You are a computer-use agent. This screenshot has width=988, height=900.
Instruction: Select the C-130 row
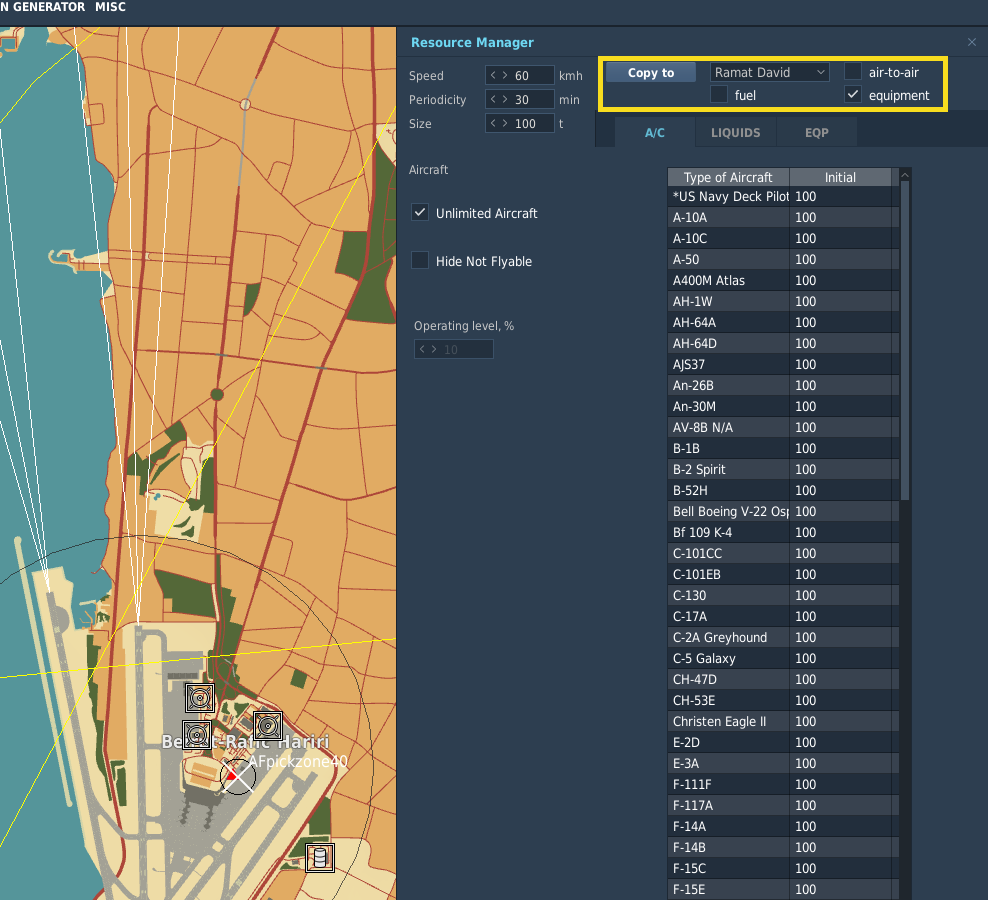[x=783, y=596]
